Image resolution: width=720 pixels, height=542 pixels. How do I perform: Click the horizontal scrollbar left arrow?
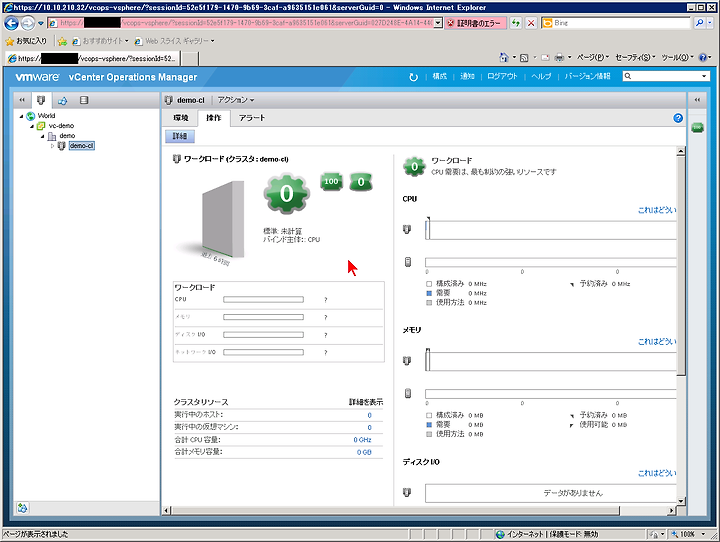pyautogui.click(x=167, y=510)
